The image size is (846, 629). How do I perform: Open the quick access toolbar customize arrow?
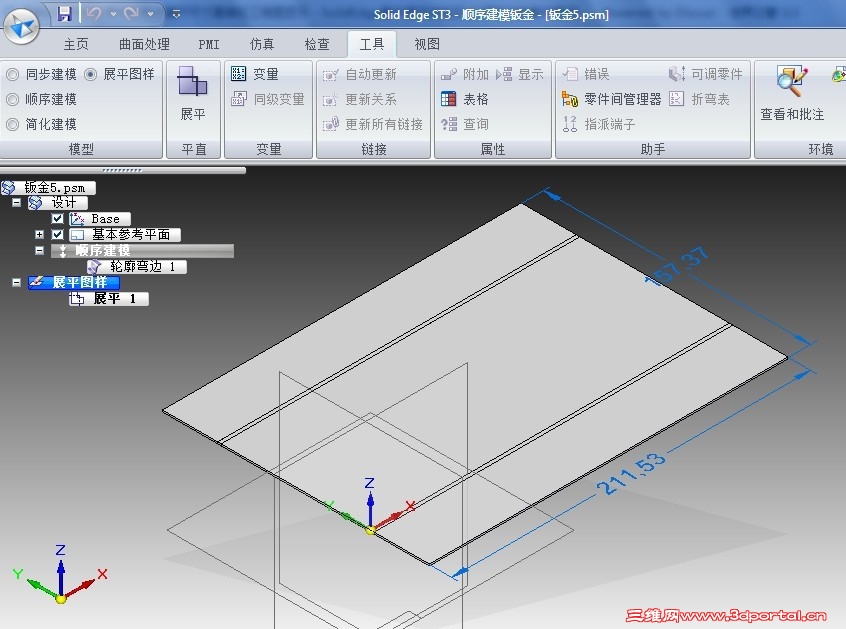(x=176, y=14)
